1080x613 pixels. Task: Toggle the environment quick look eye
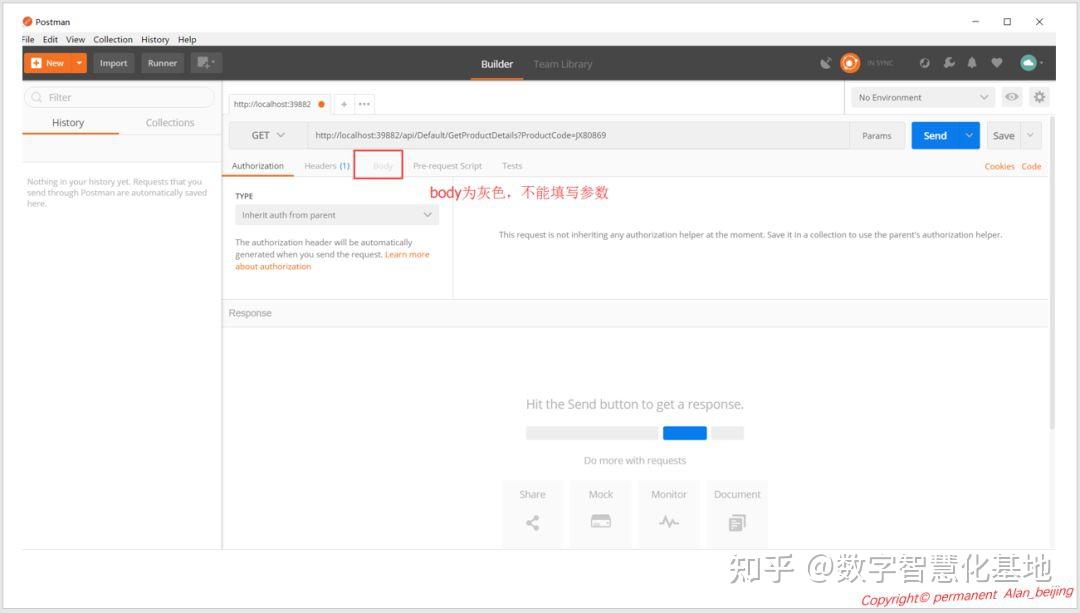point(1012,96)
